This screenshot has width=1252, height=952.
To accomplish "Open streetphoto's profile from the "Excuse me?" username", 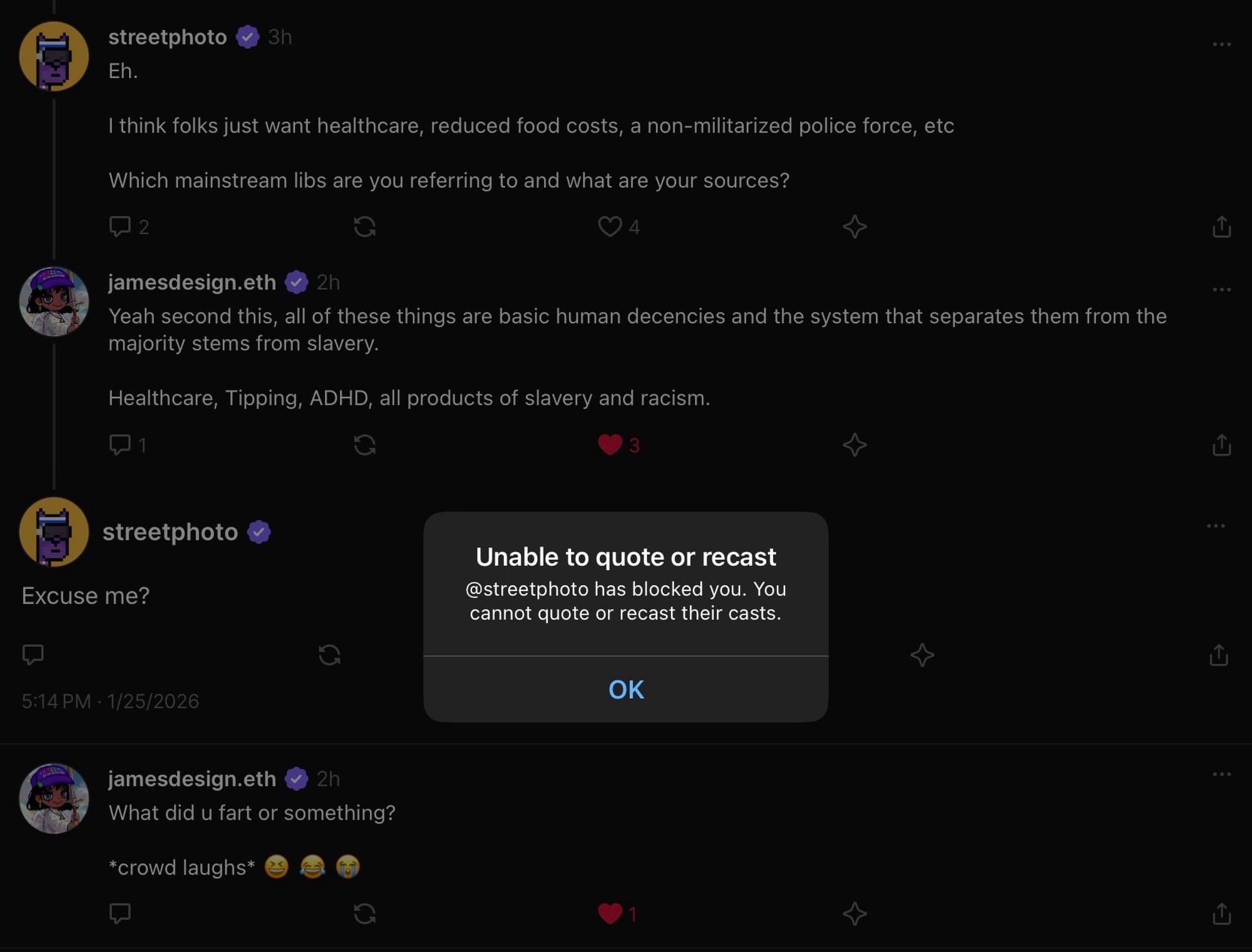I will [170, 532].
